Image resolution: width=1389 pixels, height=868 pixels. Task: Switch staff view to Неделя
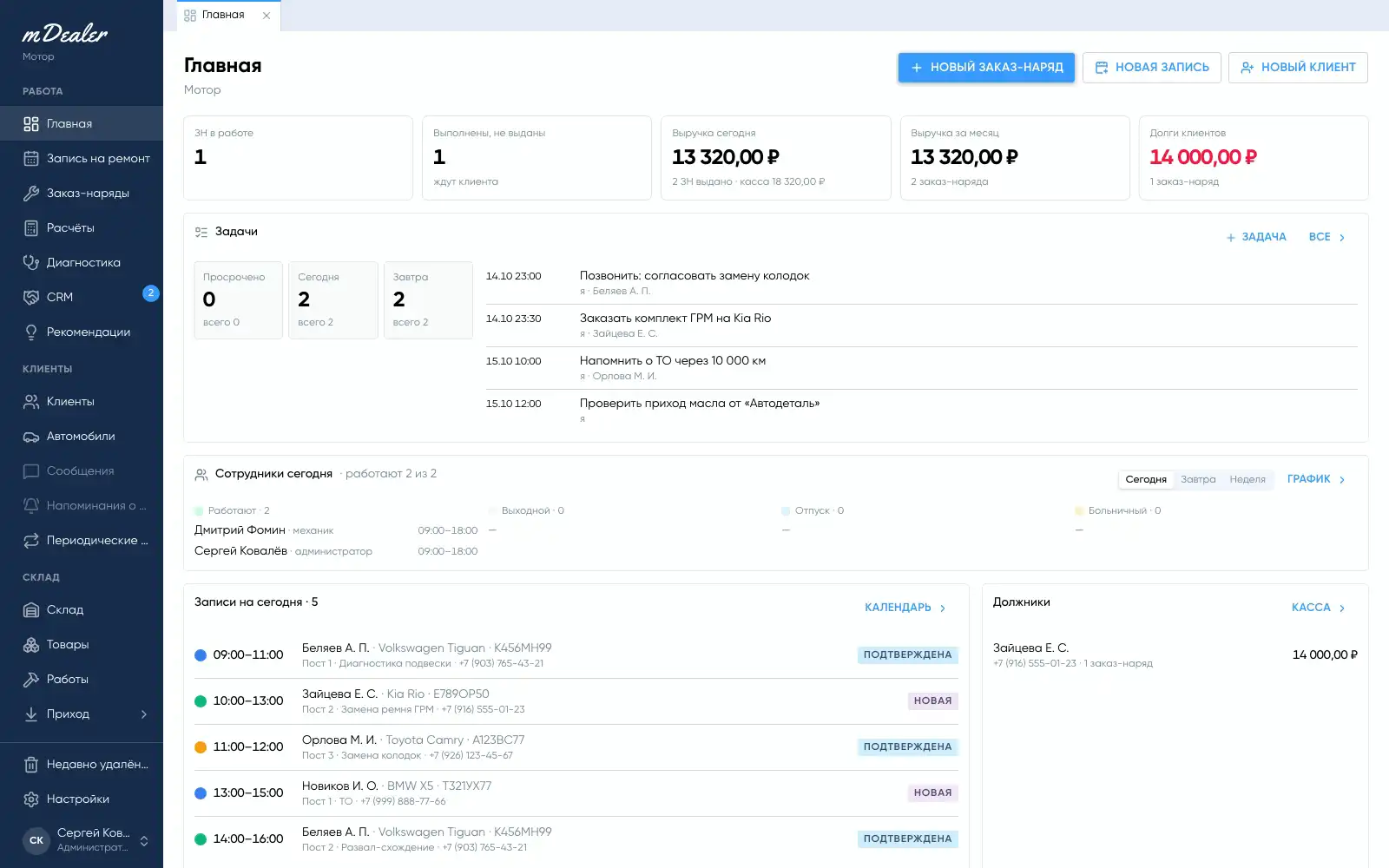coord(1247,479)
